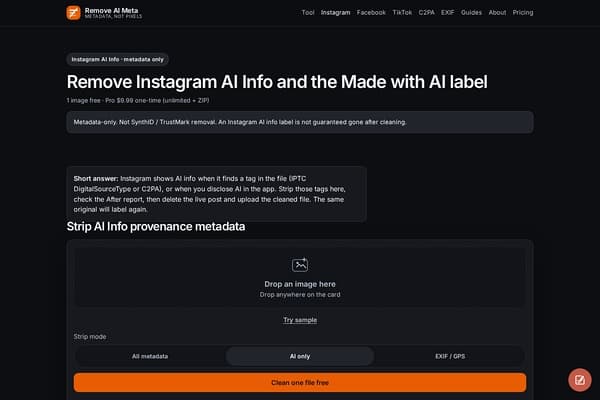The image size is (600, 400).
Task: Open the C2PA nav item
Action: 426,13
